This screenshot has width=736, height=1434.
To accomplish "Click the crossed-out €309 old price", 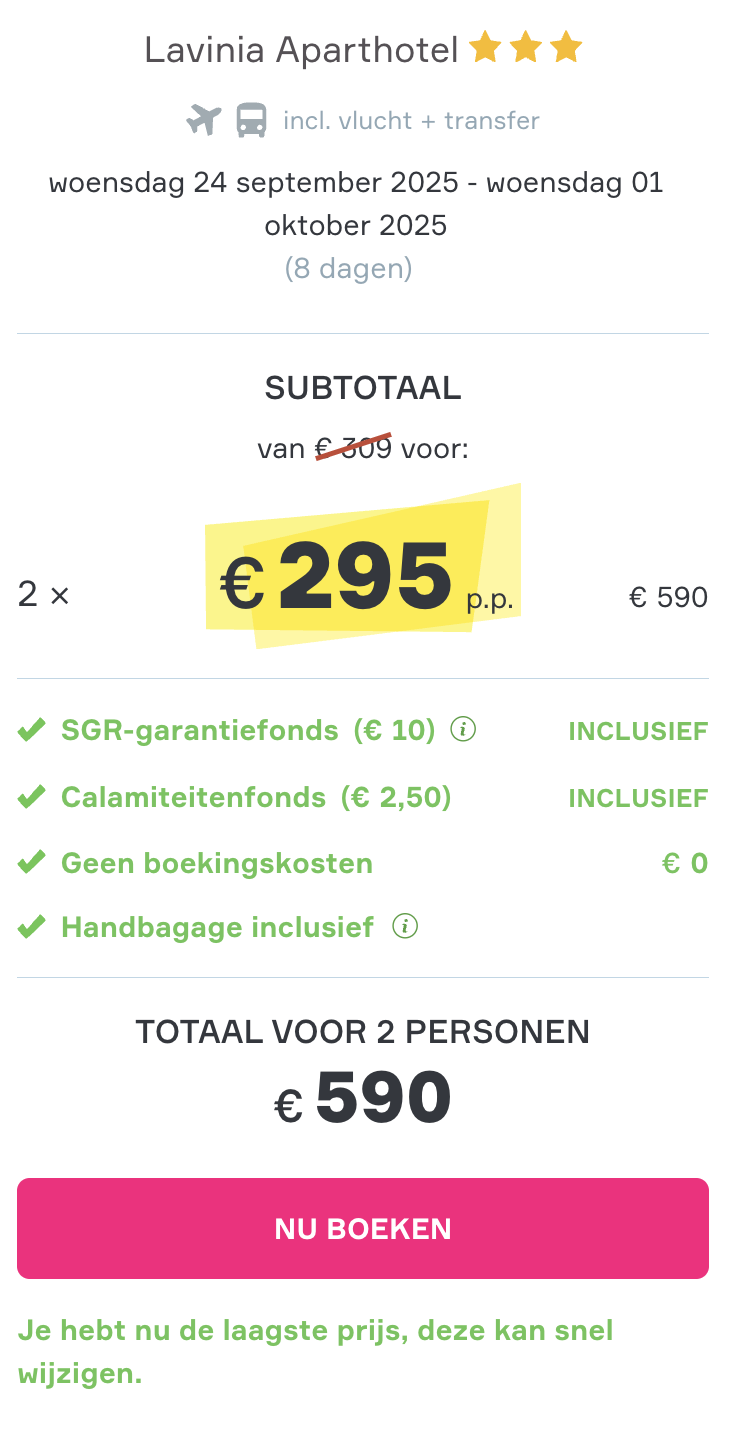I will 354,447.
